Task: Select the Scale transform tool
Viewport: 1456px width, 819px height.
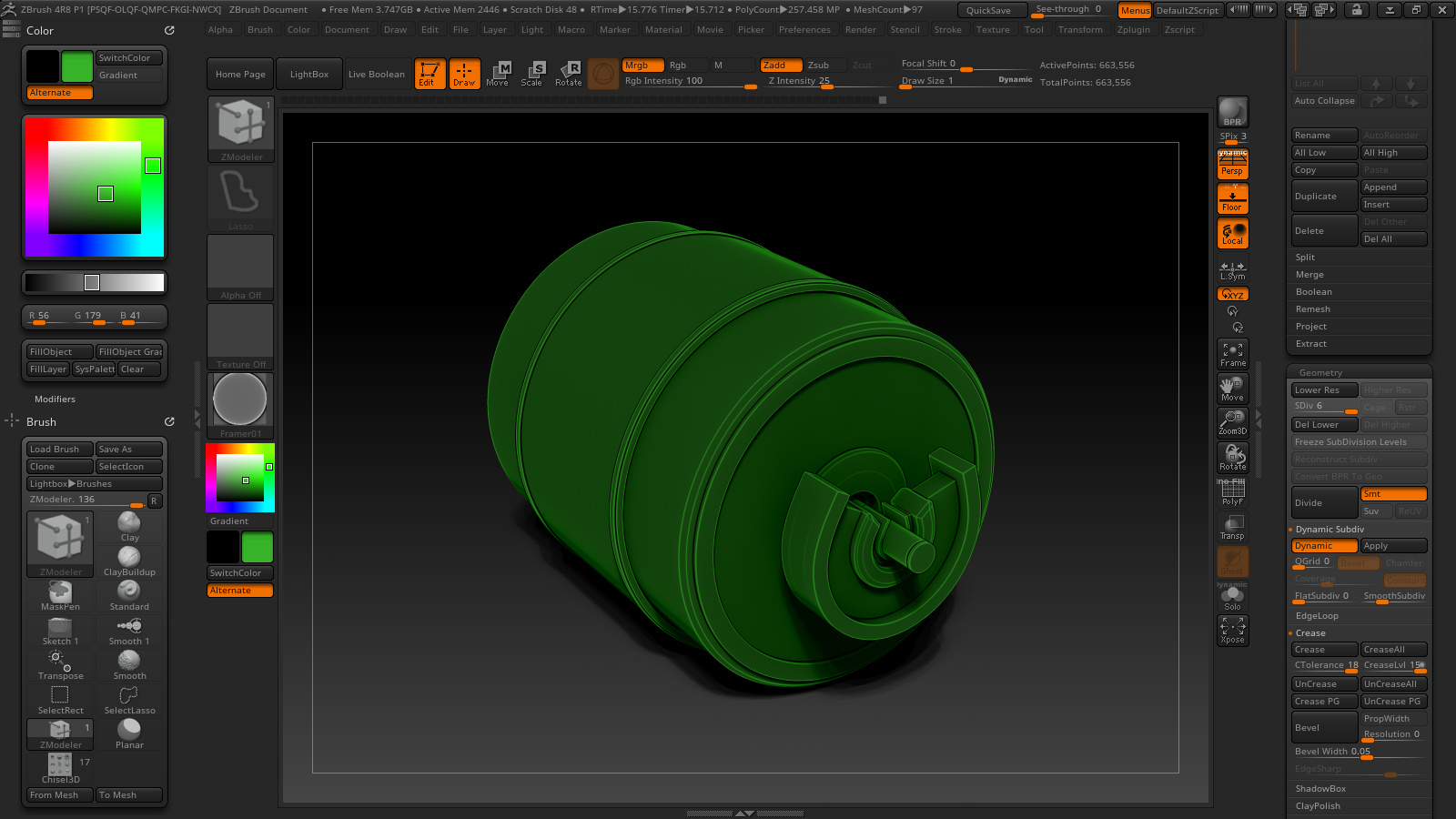Action: [532, 74]
